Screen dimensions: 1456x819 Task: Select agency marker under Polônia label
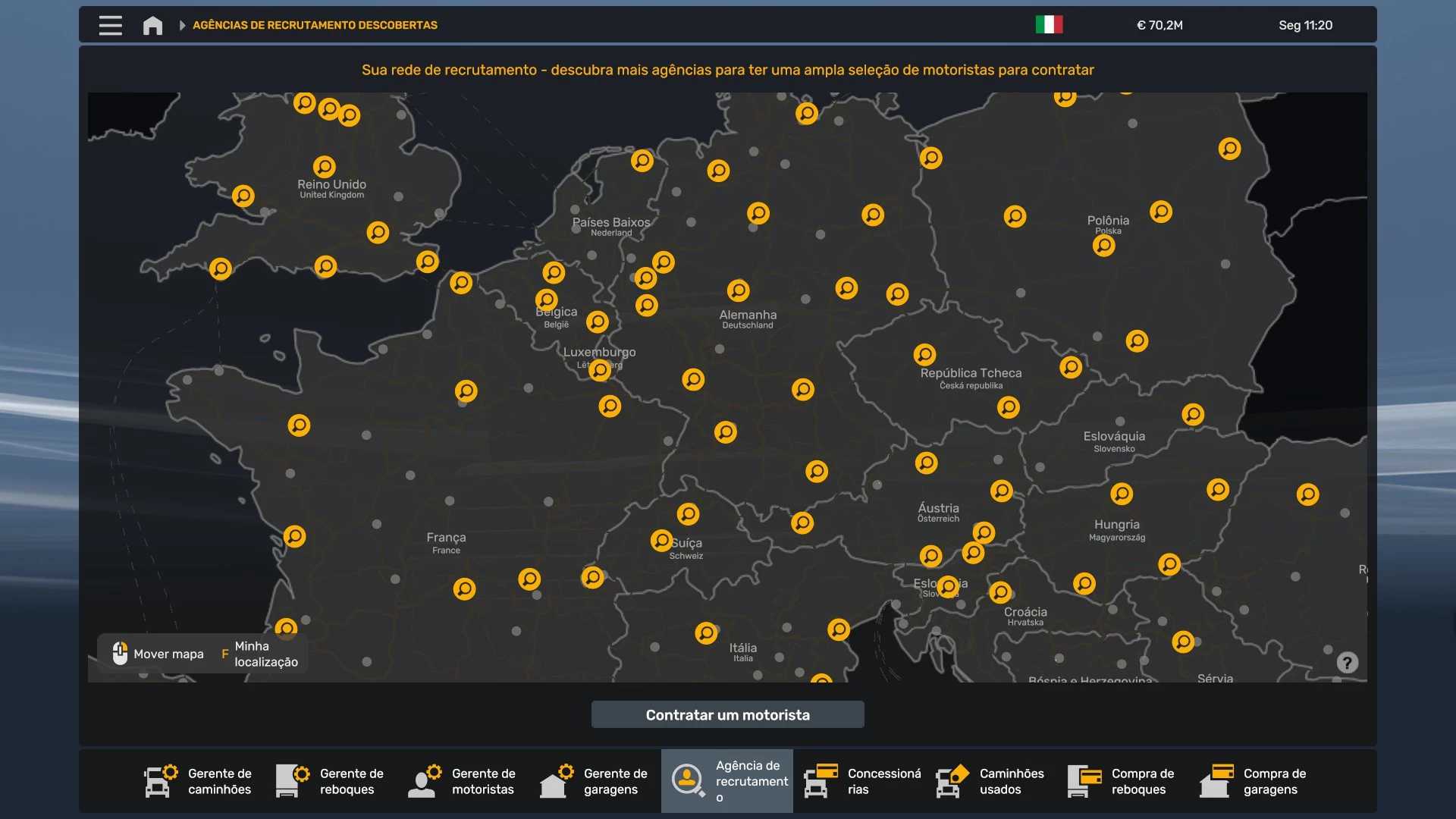[x=1103, y=246]
